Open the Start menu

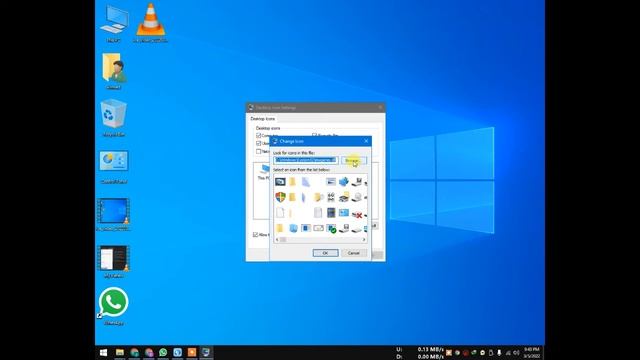103,353
